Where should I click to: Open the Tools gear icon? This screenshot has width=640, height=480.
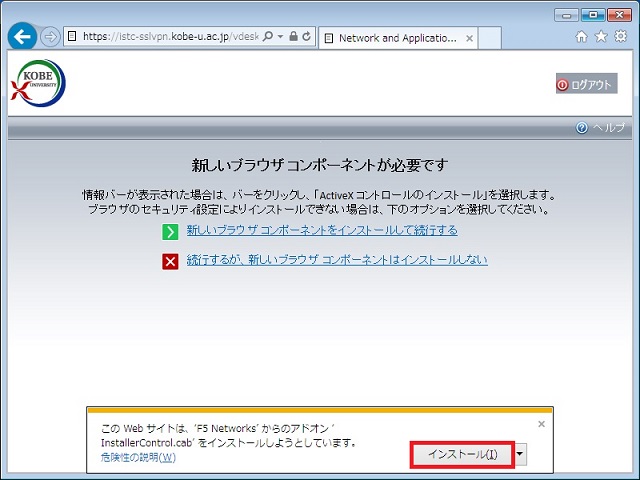point(620,36)
